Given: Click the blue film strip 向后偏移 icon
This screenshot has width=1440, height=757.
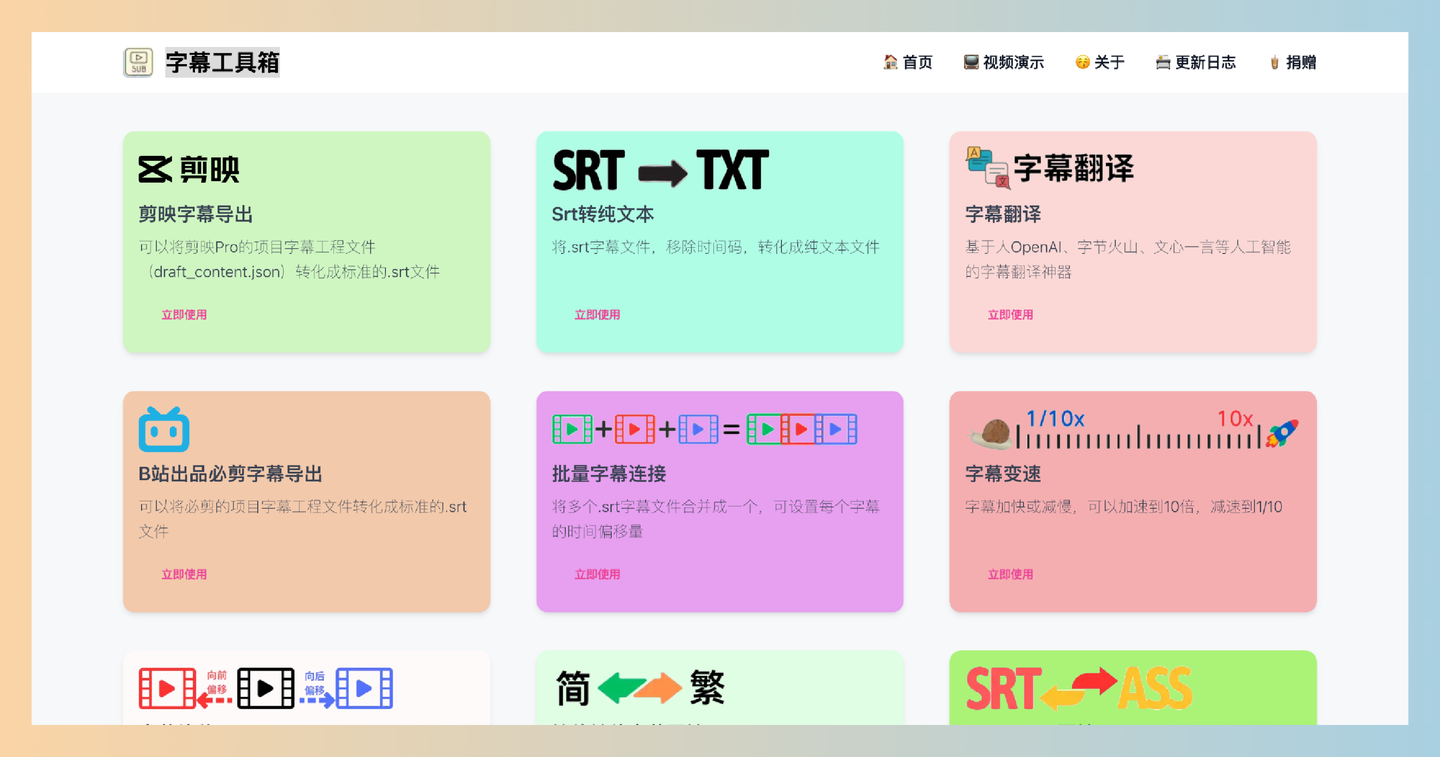Looking at the screenshot, I should click(364, 689).
